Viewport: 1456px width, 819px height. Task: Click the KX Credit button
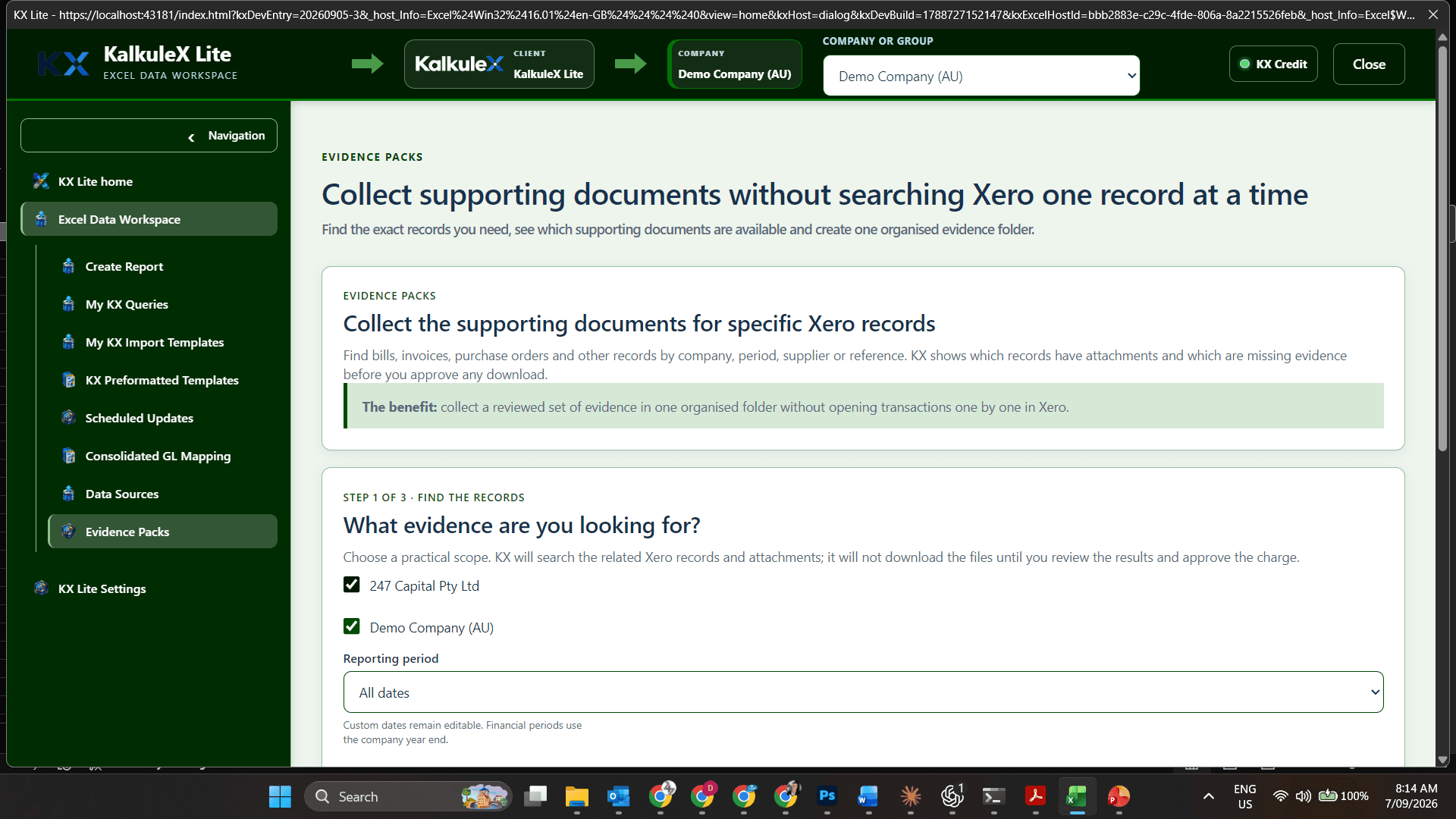[x=1273, y=64]
